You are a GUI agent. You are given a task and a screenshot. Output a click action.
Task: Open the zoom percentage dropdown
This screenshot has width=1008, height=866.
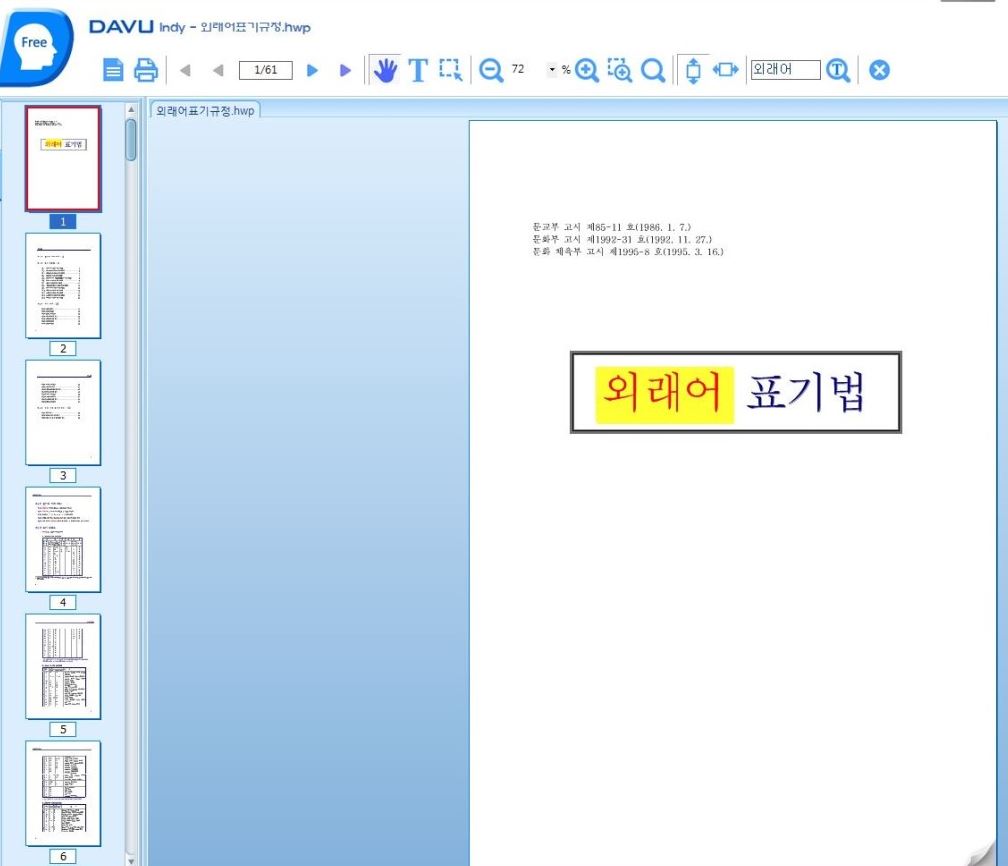(x=551, y=70)
